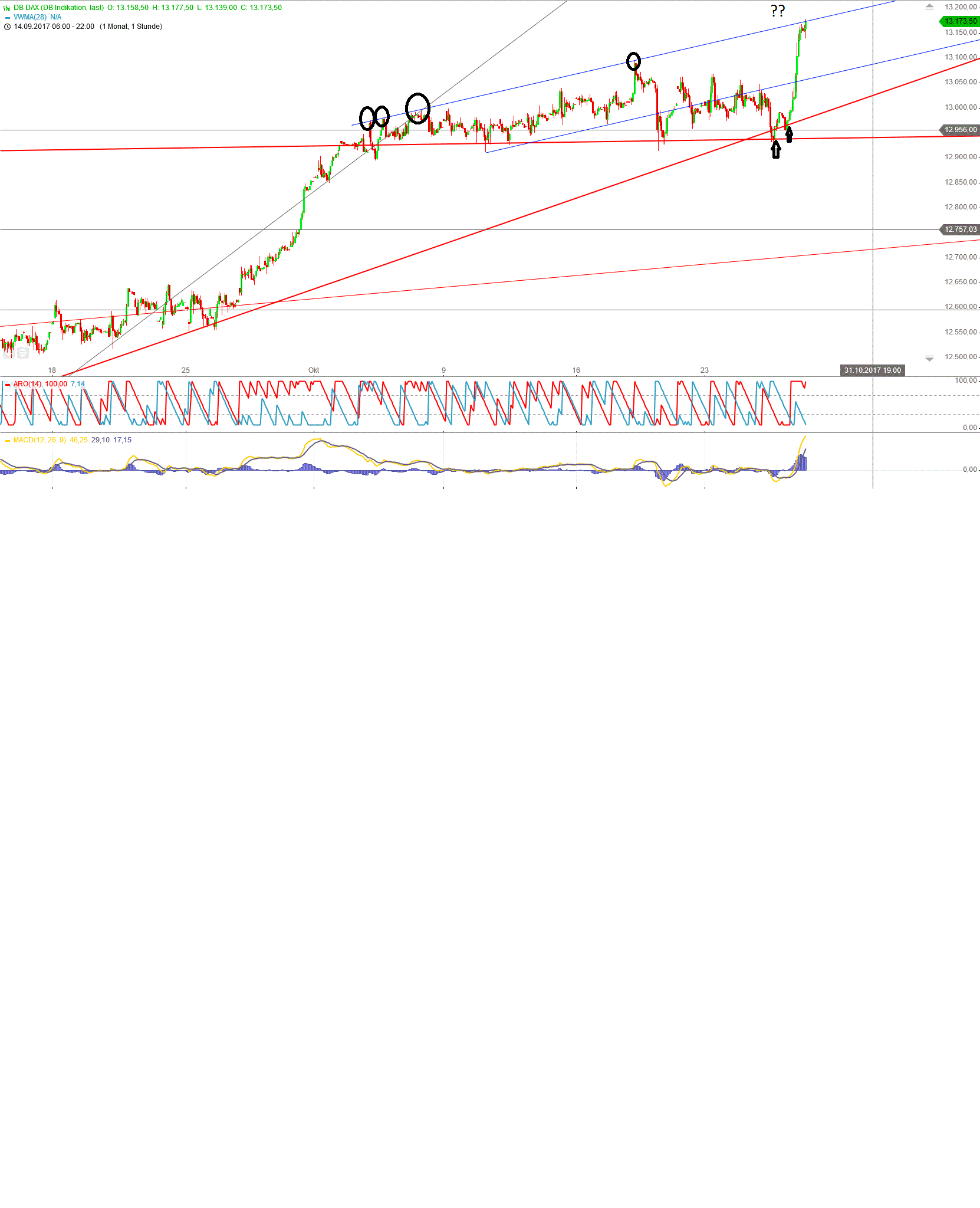Click the 16 date label on the time axis
The width and height of the screenshot is (980, 1208).
coord(576,370)
